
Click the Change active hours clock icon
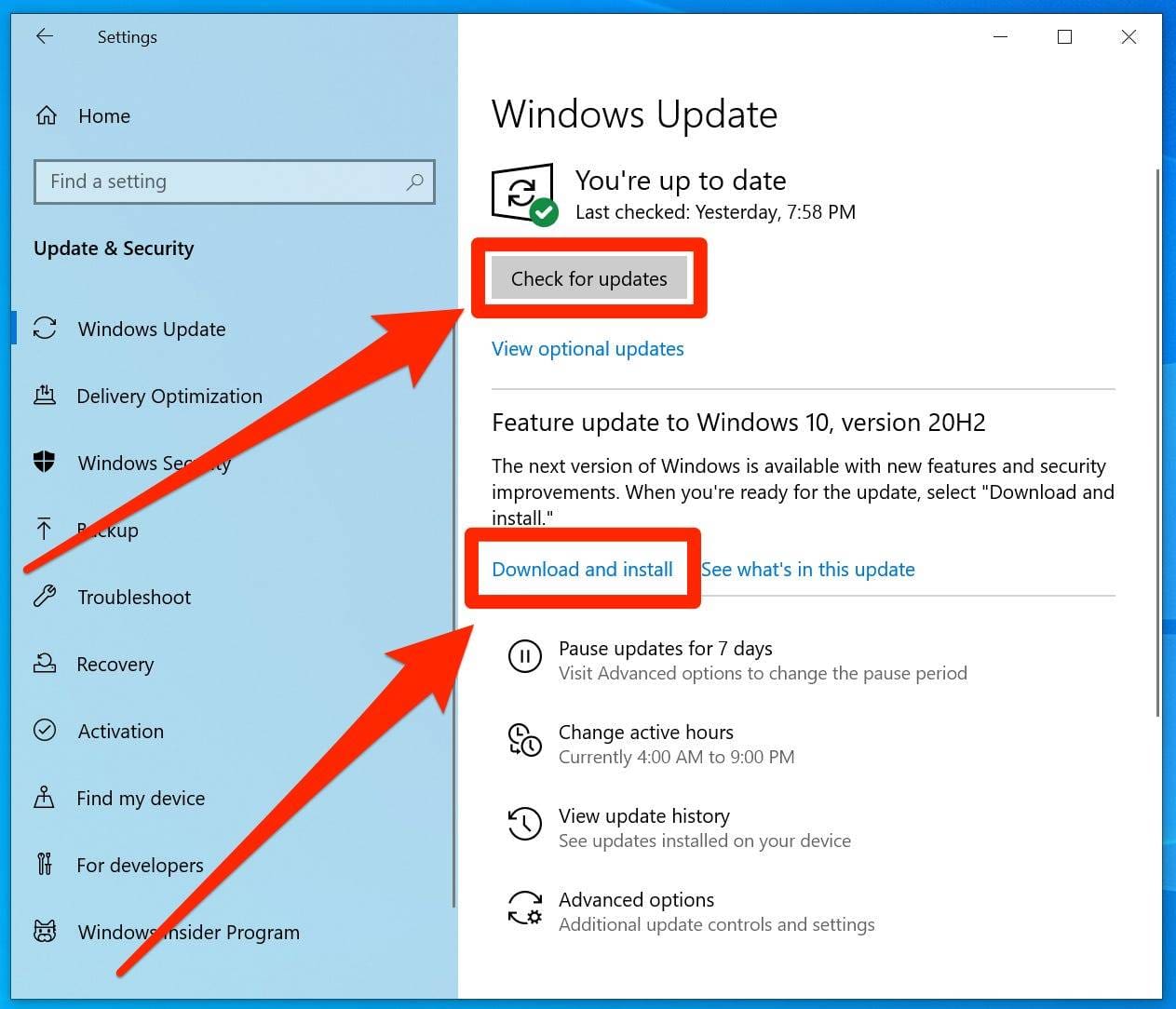tap(524, 740)
